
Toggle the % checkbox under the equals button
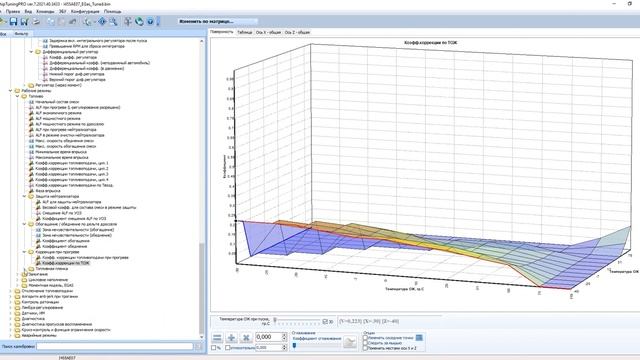pos(213,348)
